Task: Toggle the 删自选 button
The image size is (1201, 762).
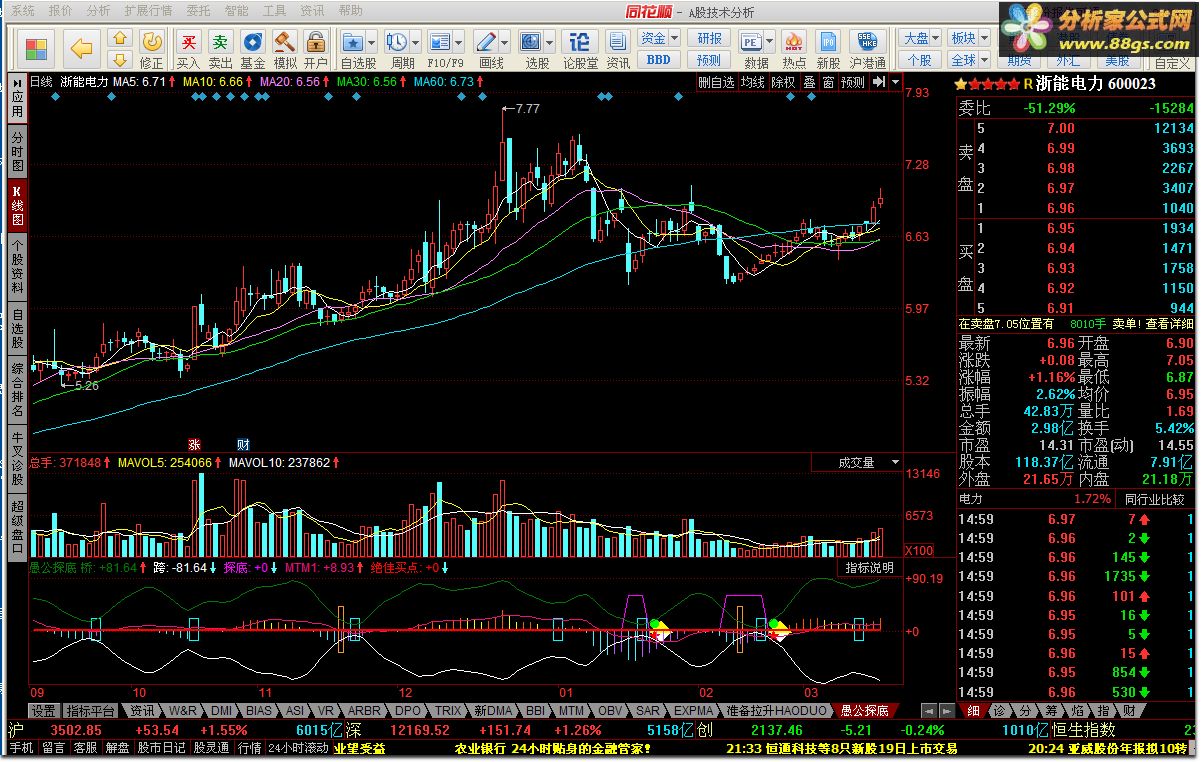Action: coord(716,82)
